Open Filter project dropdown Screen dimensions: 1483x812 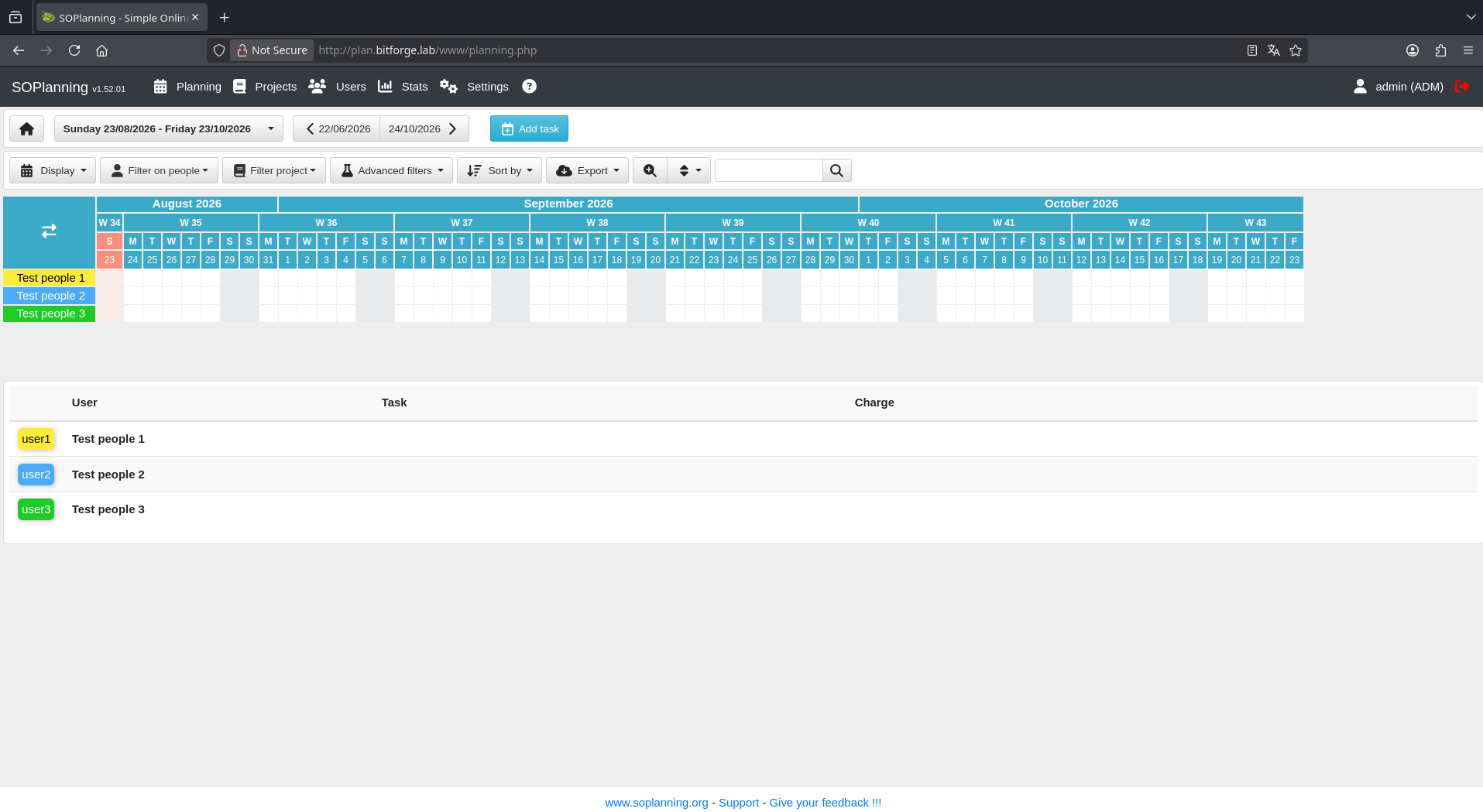coord(274,170)
